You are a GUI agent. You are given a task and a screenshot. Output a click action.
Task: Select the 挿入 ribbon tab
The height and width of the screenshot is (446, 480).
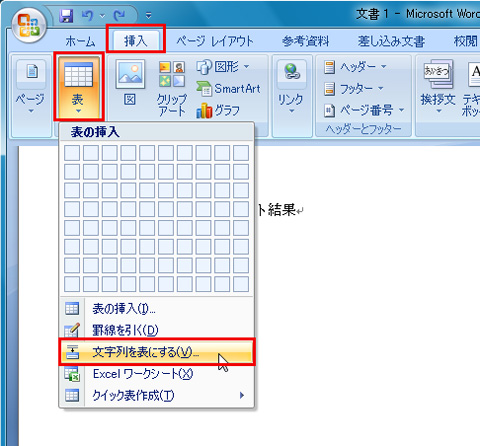click(x=136, y=41)
